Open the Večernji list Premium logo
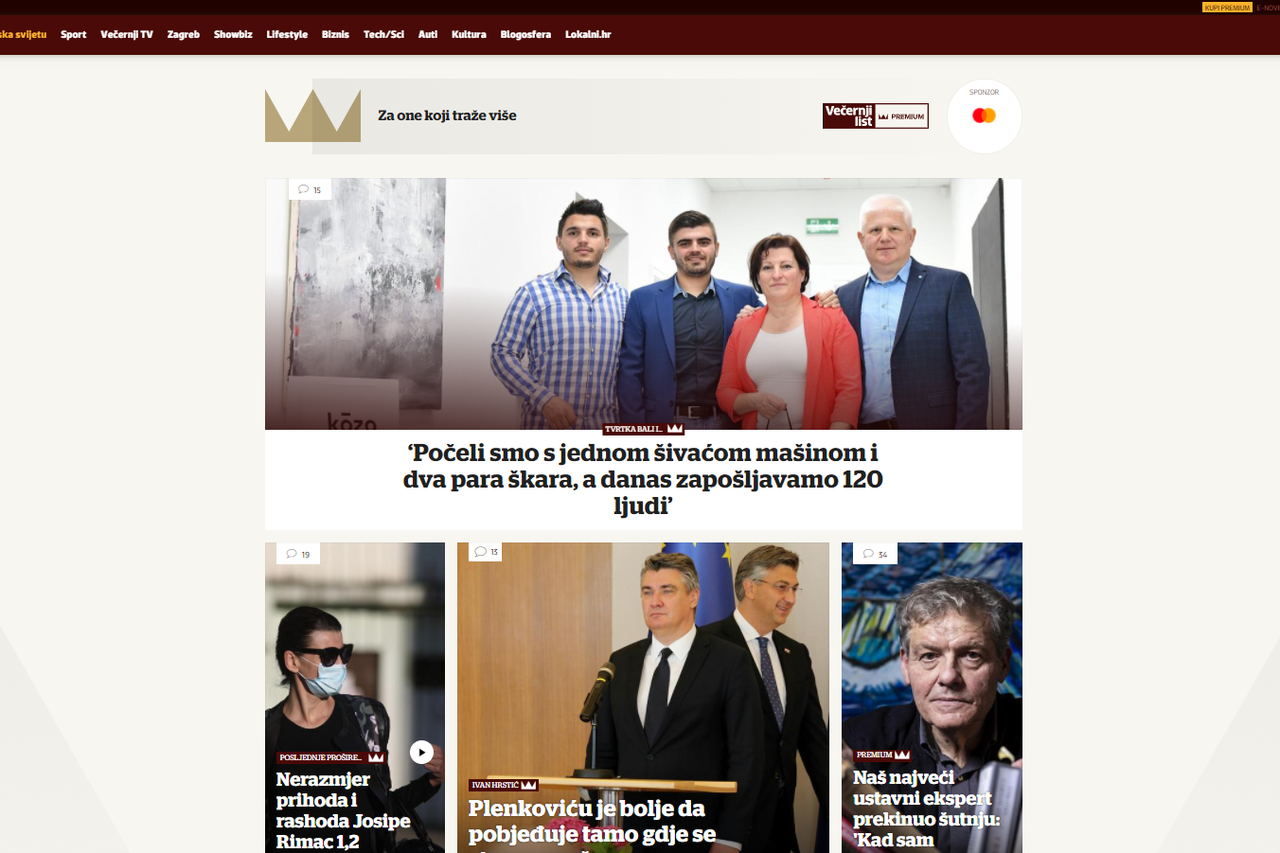This screenshot has width=1280, height=853. (x=876, y=116)
